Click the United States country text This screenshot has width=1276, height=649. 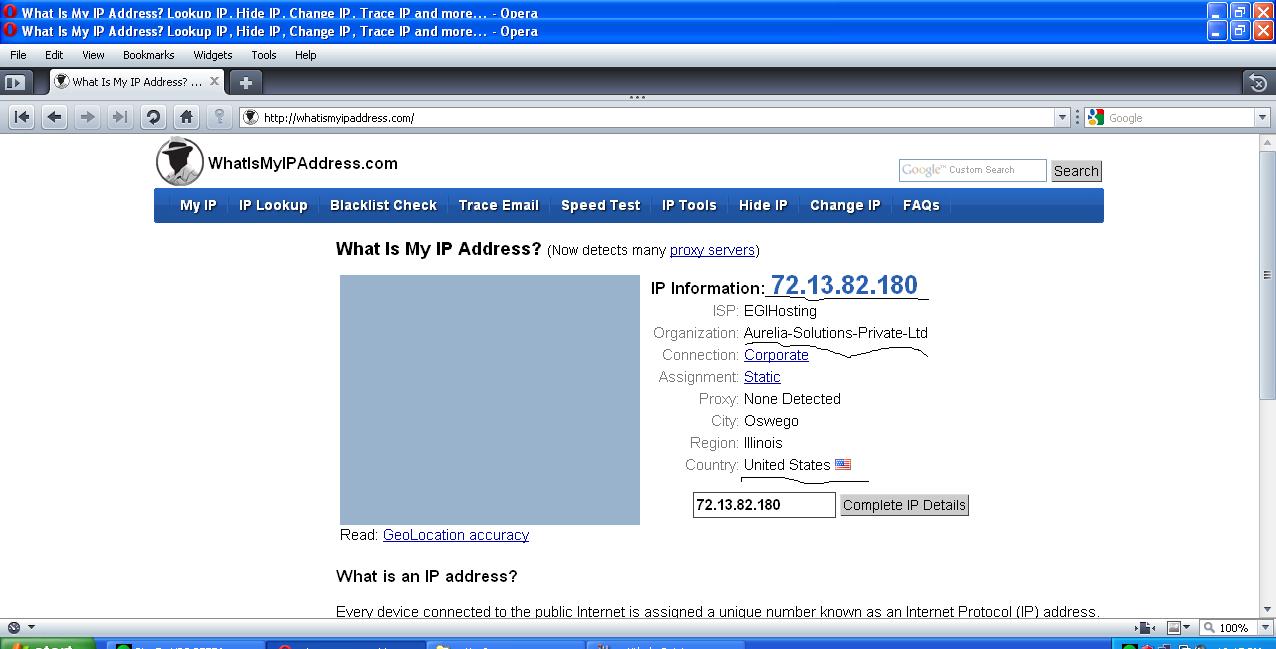pyautogui.click(x=787, y=465)
